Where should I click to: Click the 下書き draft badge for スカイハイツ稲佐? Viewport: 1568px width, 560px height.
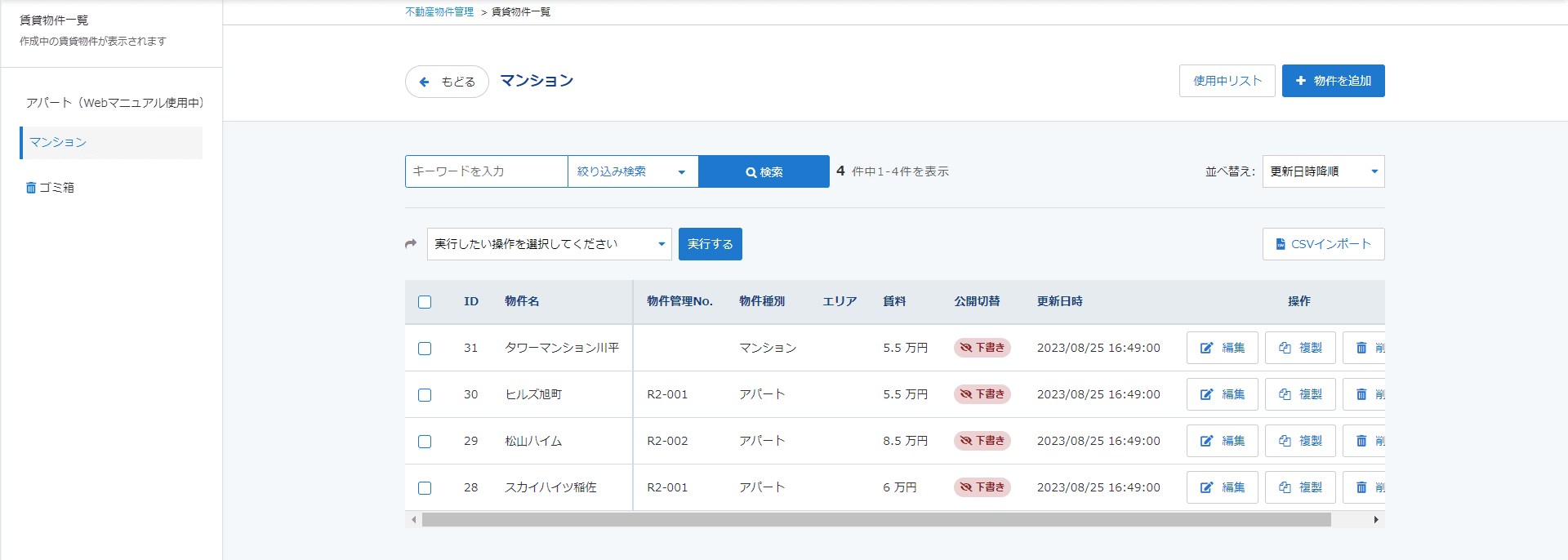click(982, 487)
